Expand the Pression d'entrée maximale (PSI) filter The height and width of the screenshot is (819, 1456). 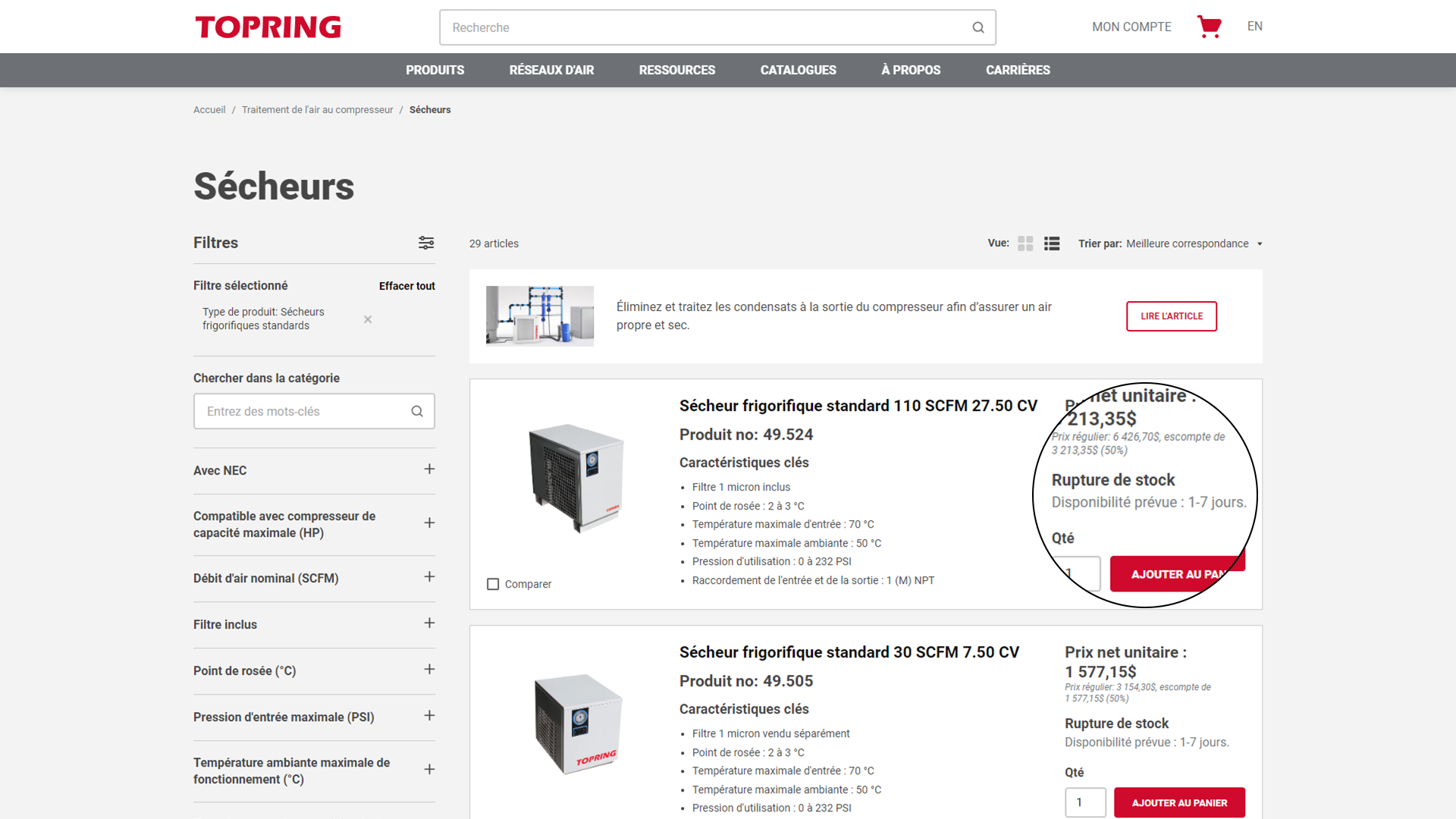(x=429, y=716)
